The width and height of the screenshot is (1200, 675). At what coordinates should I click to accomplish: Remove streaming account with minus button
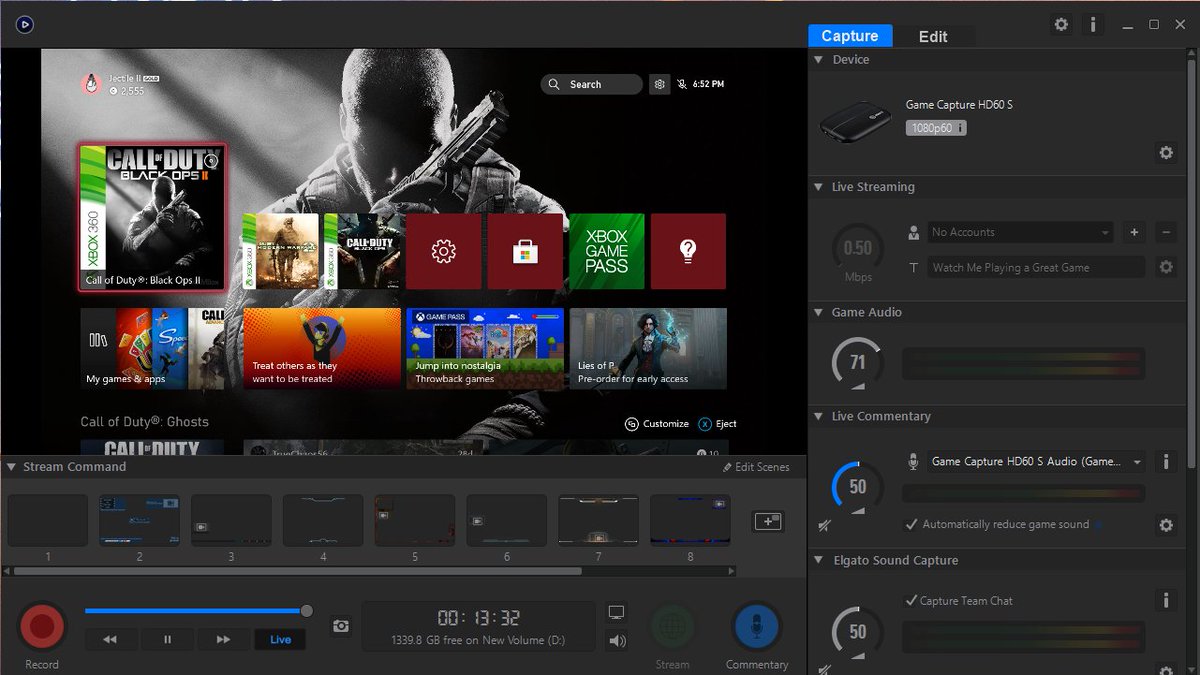point(1165,232)
